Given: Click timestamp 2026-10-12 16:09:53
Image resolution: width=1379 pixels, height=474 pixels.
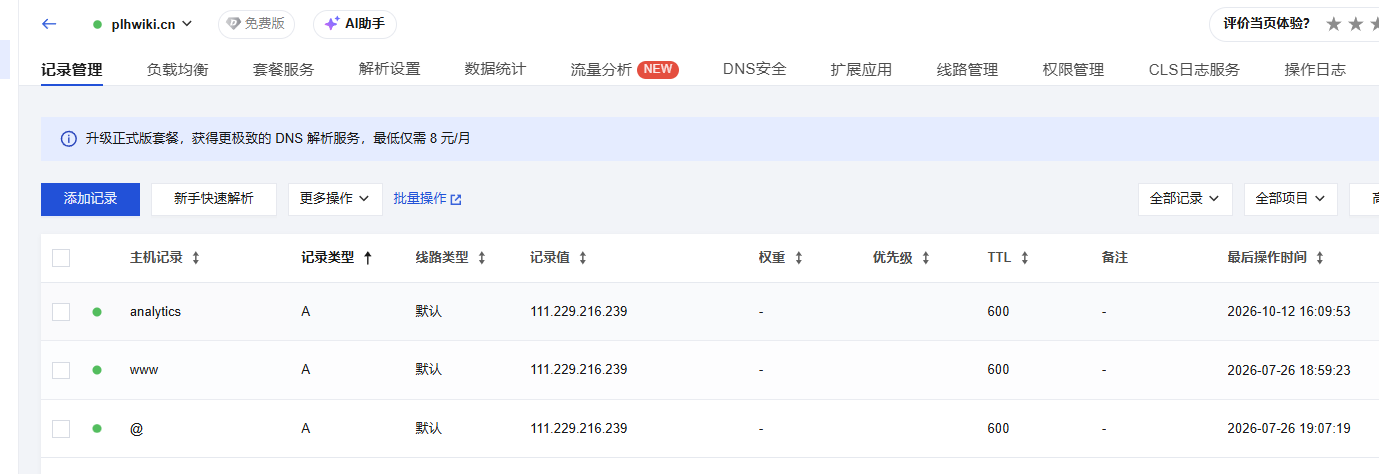Looking at the screenshot, I should click(x=1289, y=312).
